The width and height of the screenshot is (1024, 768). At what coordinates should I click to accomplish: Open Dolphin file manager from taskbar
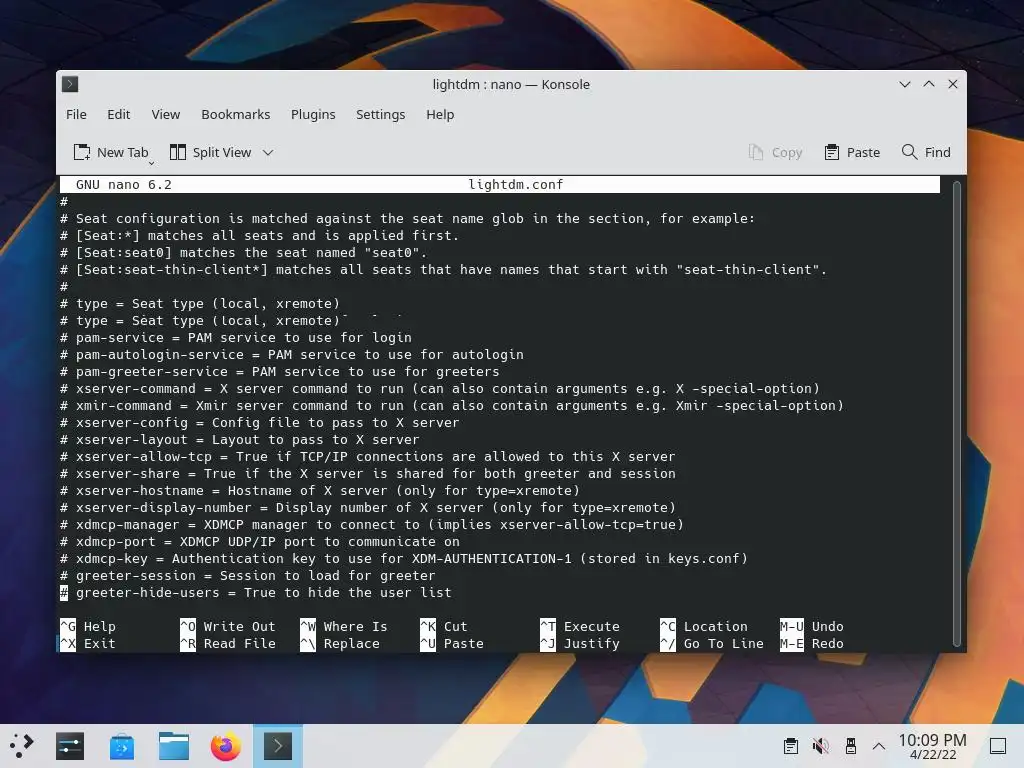click(x=174, y=746)
